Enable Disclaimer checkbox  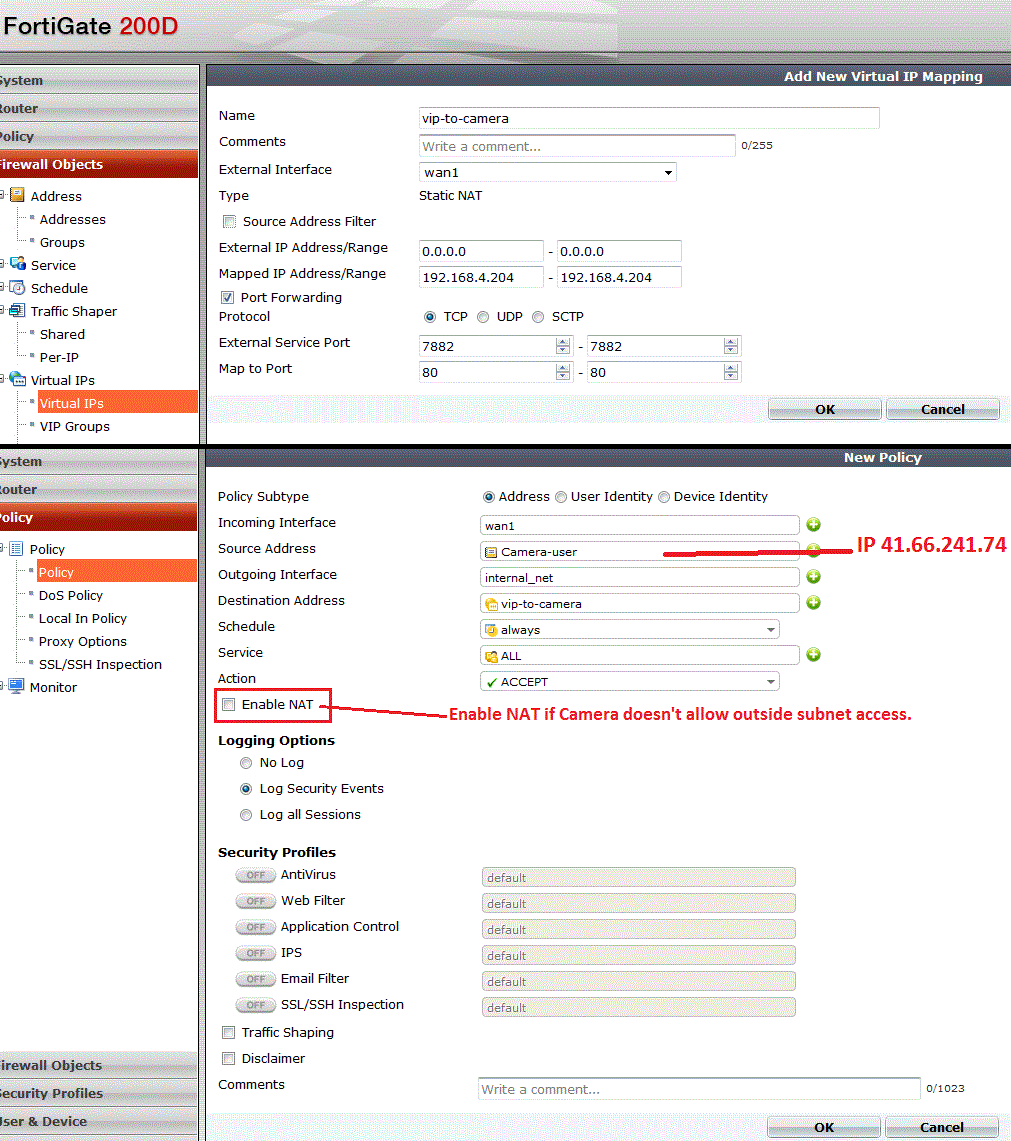click(229, 1059)
